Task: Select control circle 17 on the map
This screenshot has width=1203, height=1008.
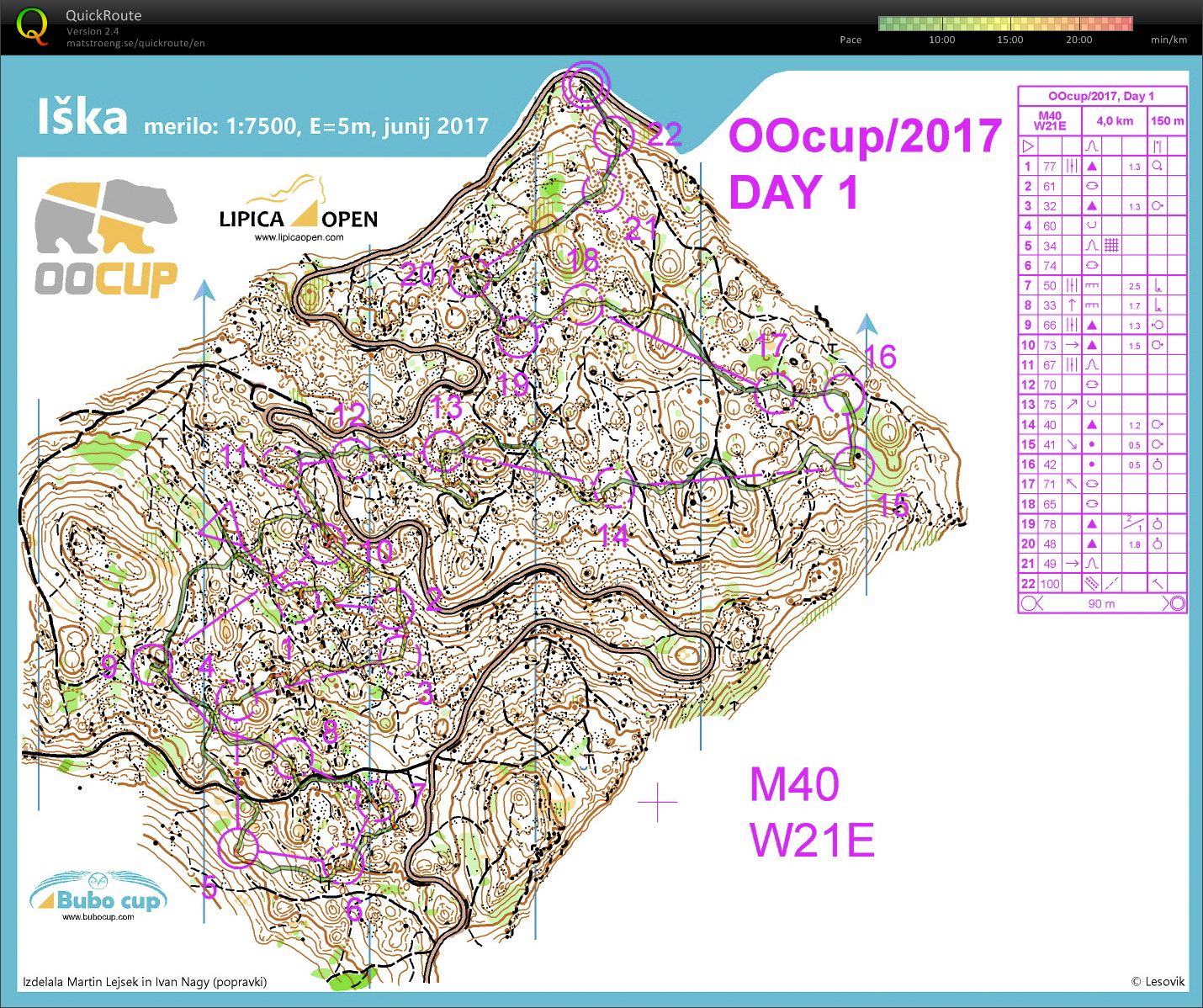Action: (774, 394)
